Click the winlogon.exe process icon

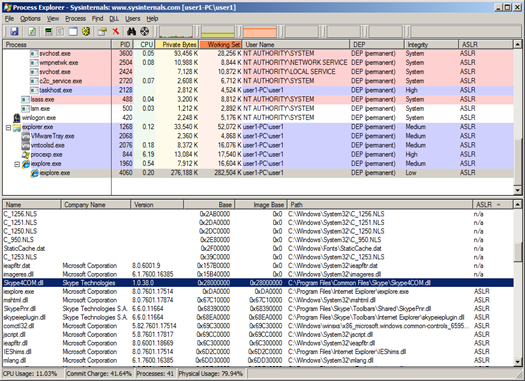[17, 118]
